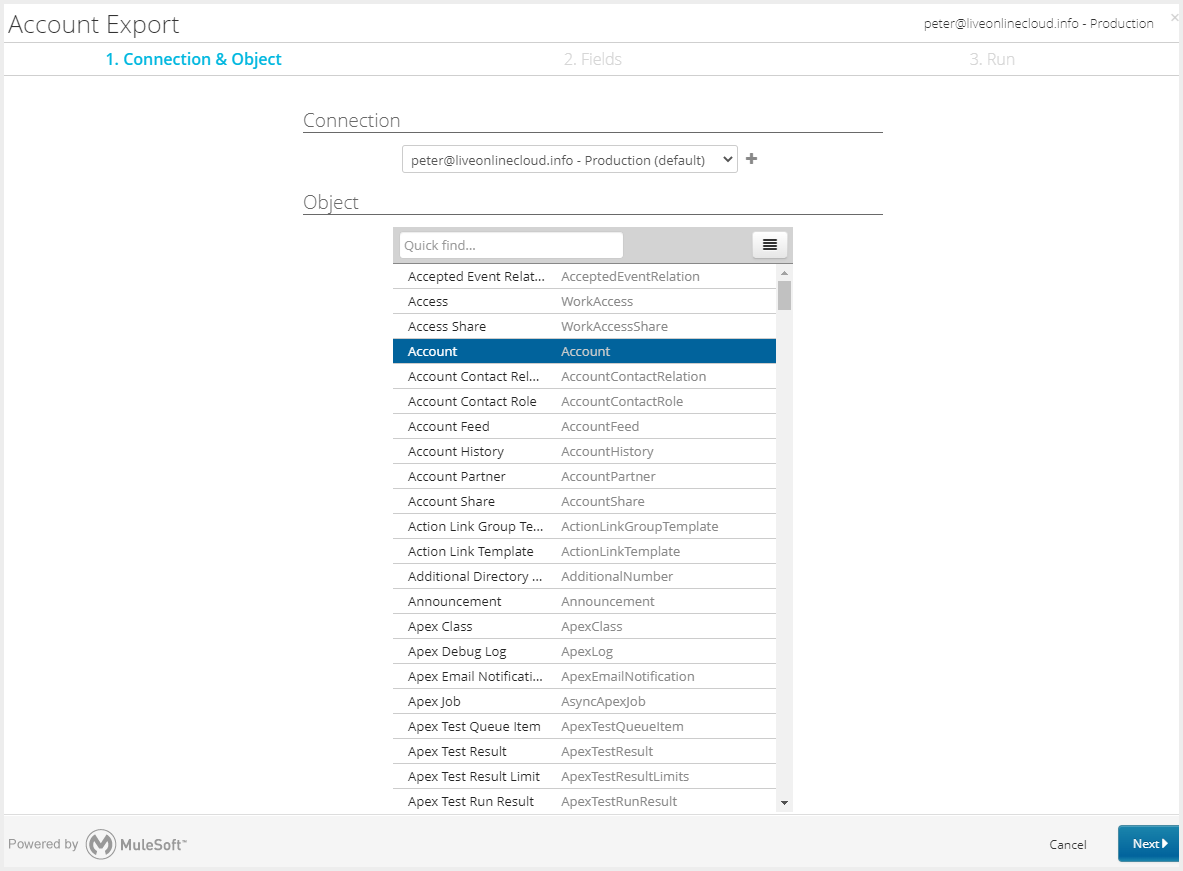Open the Connection & Object step

point(193,59)
